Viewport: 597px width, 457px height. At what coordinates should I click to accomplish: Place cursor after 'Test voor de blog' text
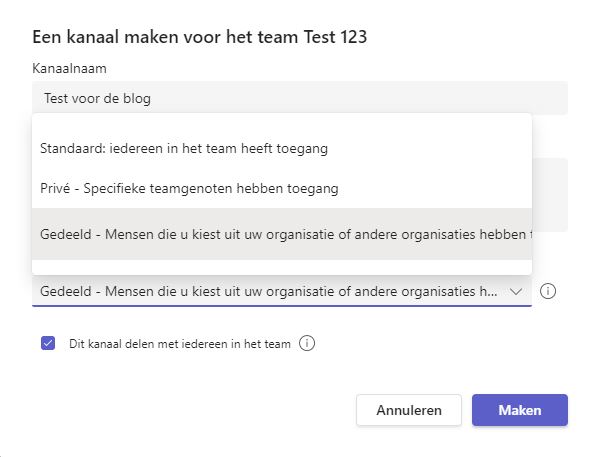tap(152, 98)
